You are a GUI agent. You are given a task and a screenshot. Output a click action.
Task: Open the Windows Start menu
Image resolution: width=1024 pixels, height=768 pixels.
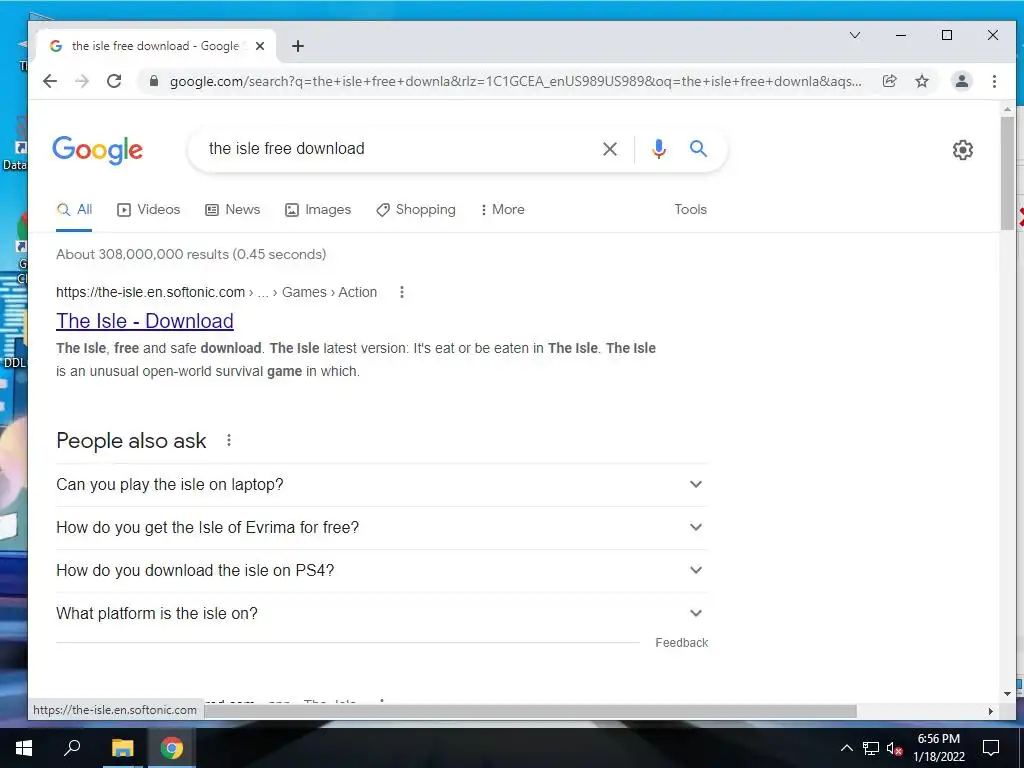click(24, 748)
